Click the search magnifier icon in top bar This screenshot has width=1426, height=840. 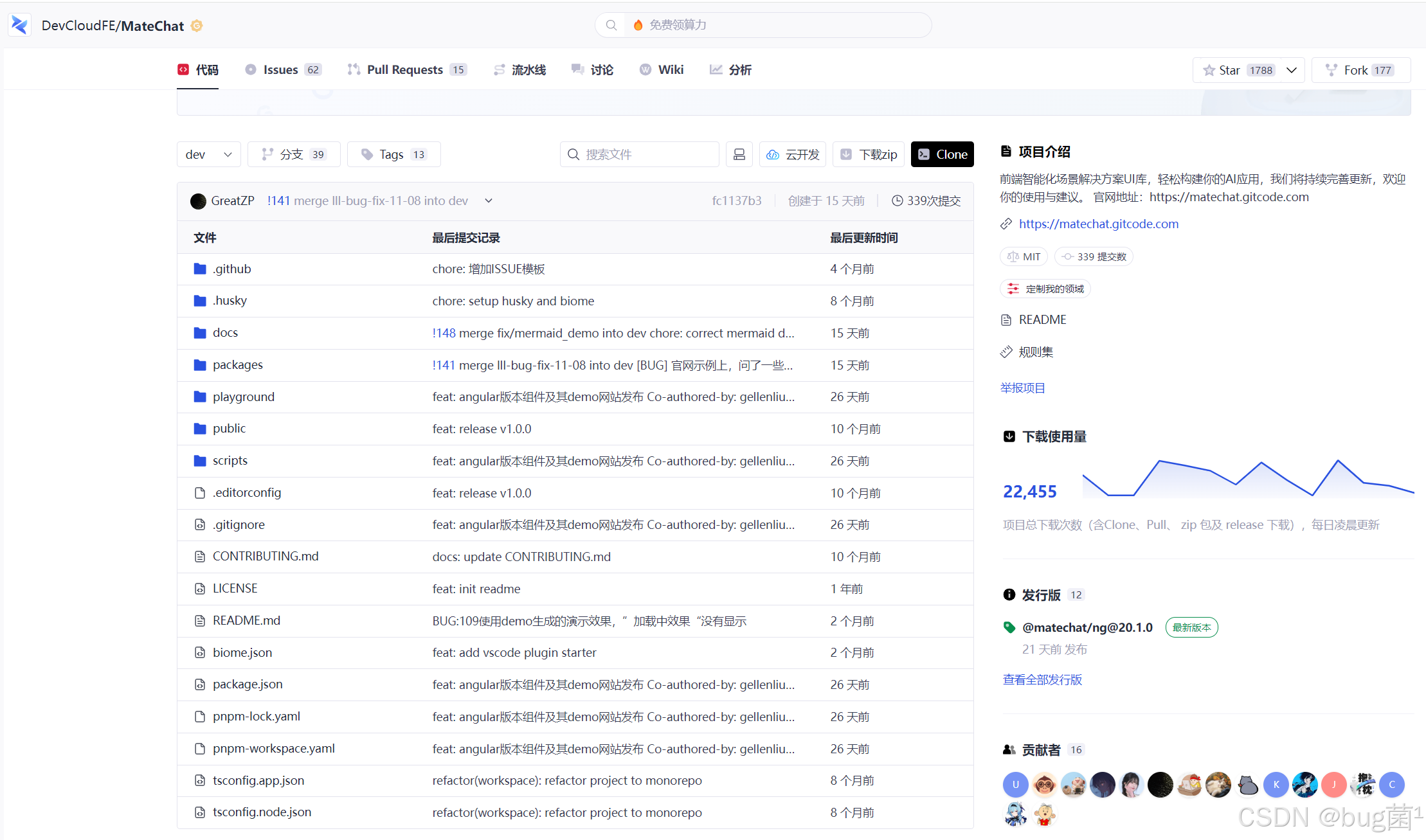coord(611,25)
